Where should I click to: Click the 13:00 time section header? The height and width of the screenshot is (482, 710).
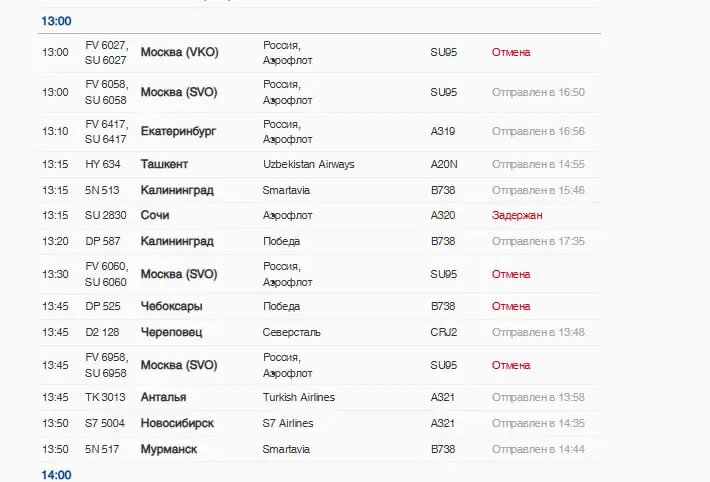tap(56, 21)
